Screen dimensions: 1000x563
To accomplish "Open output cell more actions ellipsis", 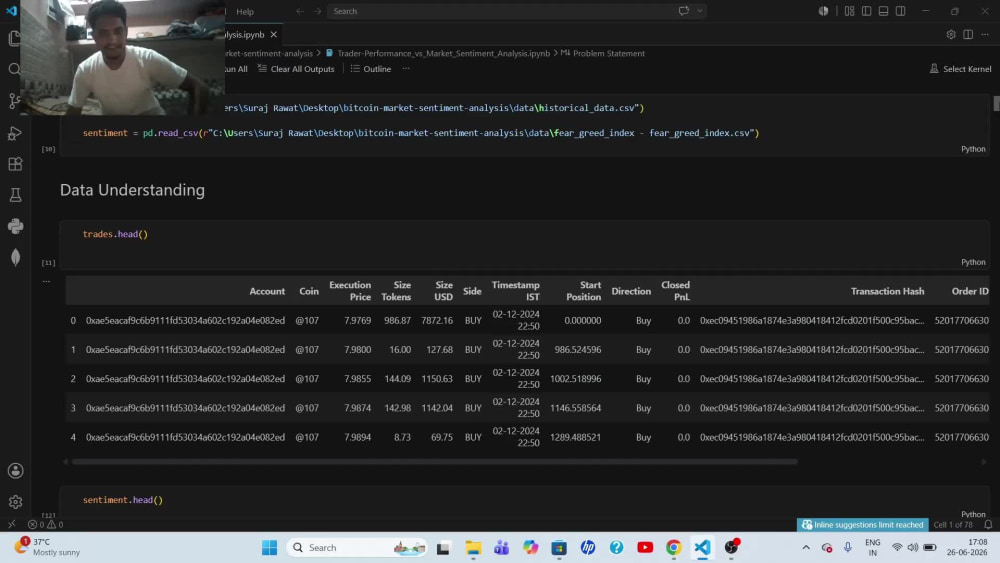I will click(47, 281).
